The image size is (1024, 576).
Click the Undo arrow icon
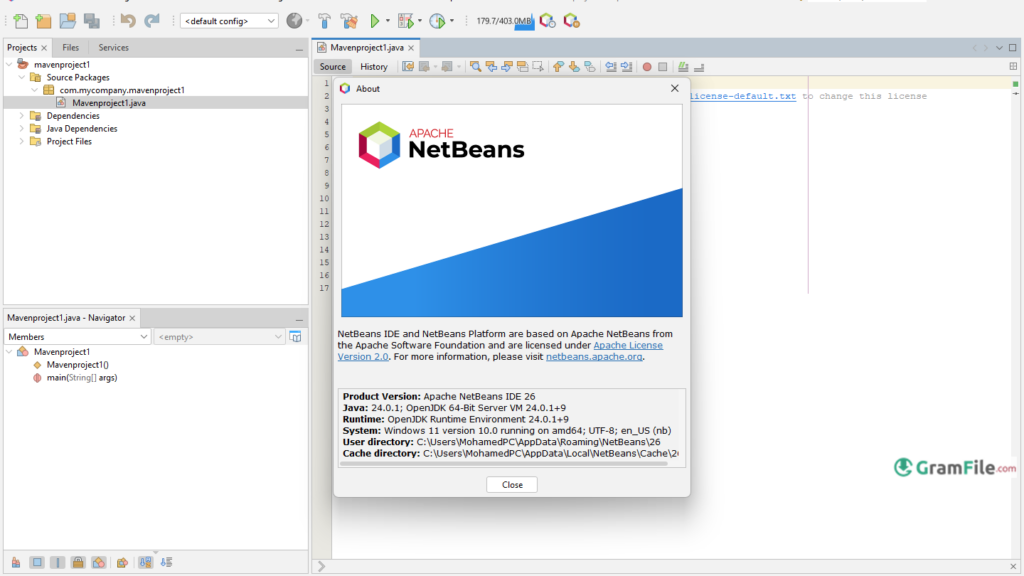[128, 21]
